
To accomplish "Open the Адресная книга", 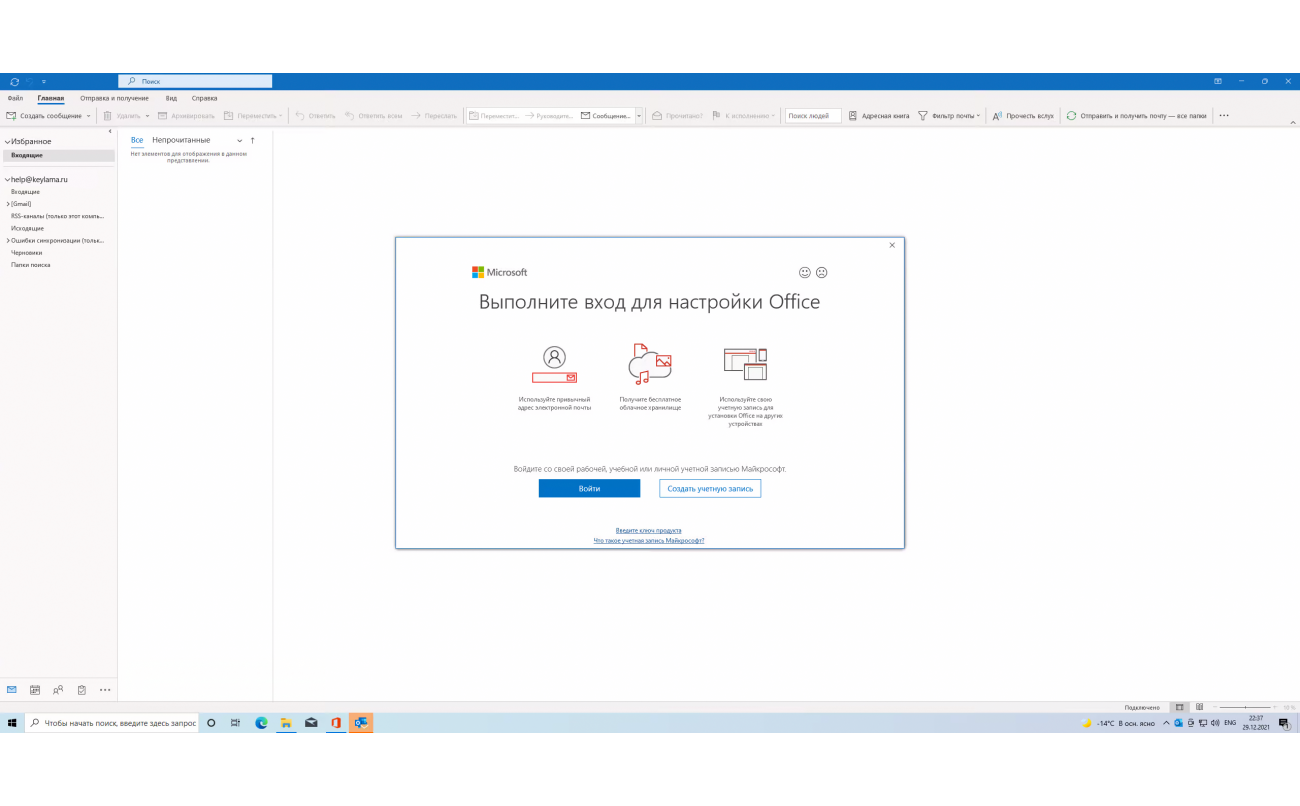I will [x=879, y=116].
